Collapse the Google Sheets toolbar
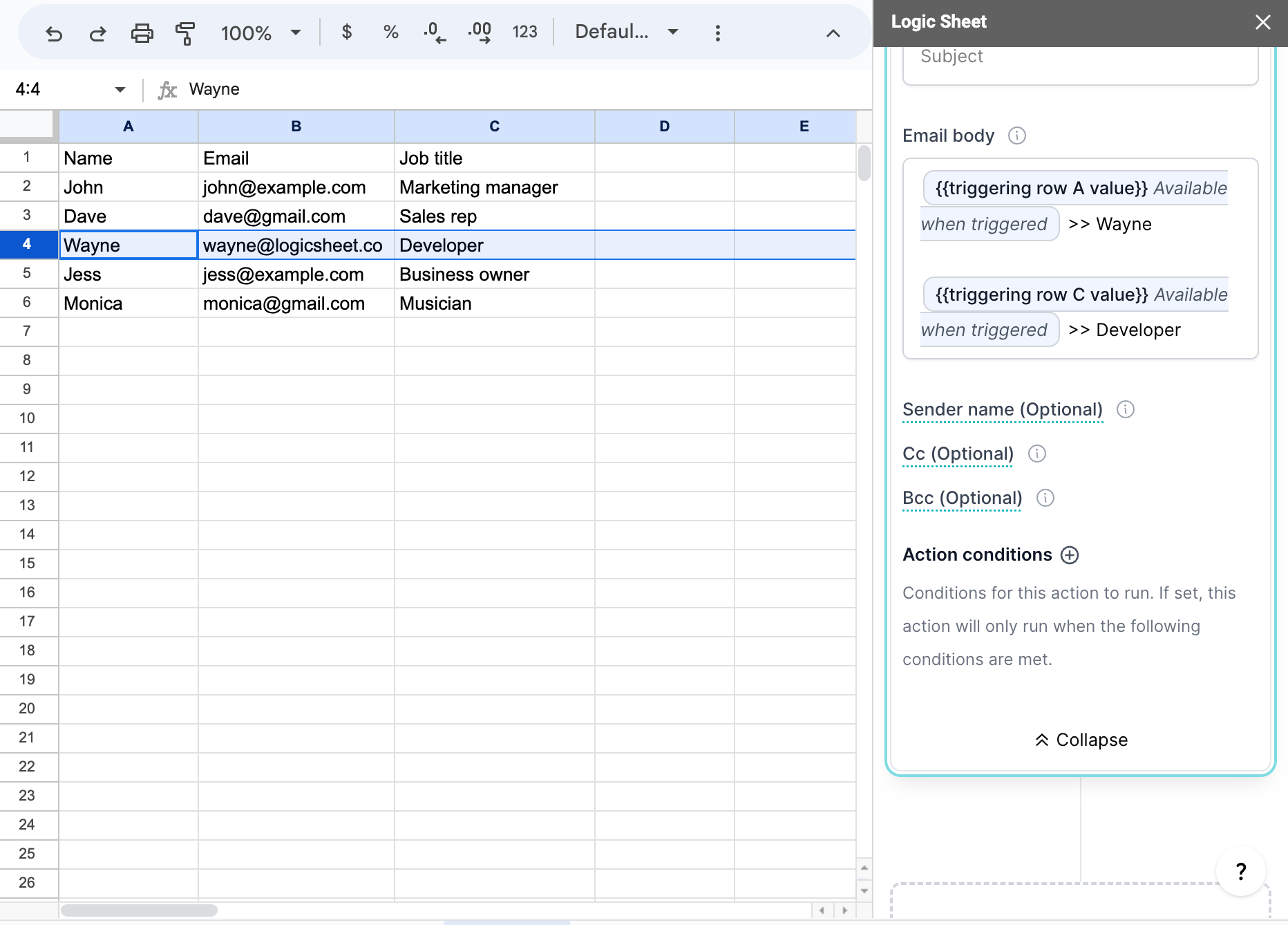Screen dimensions: 1288x925 coord(833,32)
